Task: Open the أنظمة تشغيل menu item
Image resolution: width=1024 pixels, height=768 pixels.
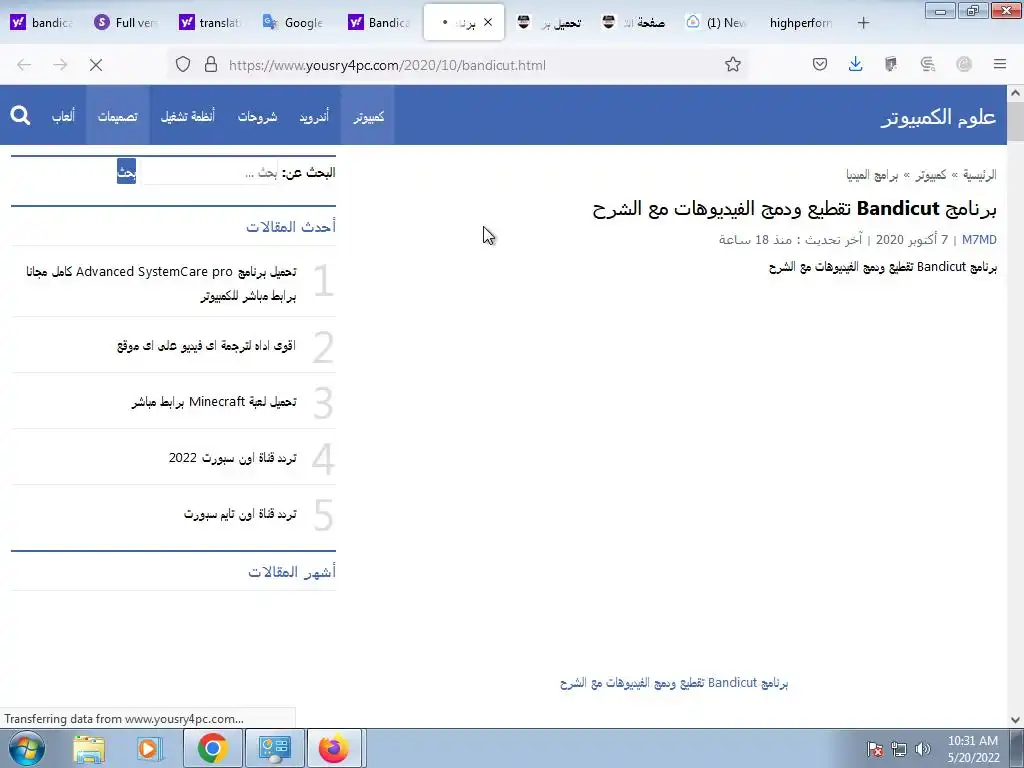Action: pos(188,116)
